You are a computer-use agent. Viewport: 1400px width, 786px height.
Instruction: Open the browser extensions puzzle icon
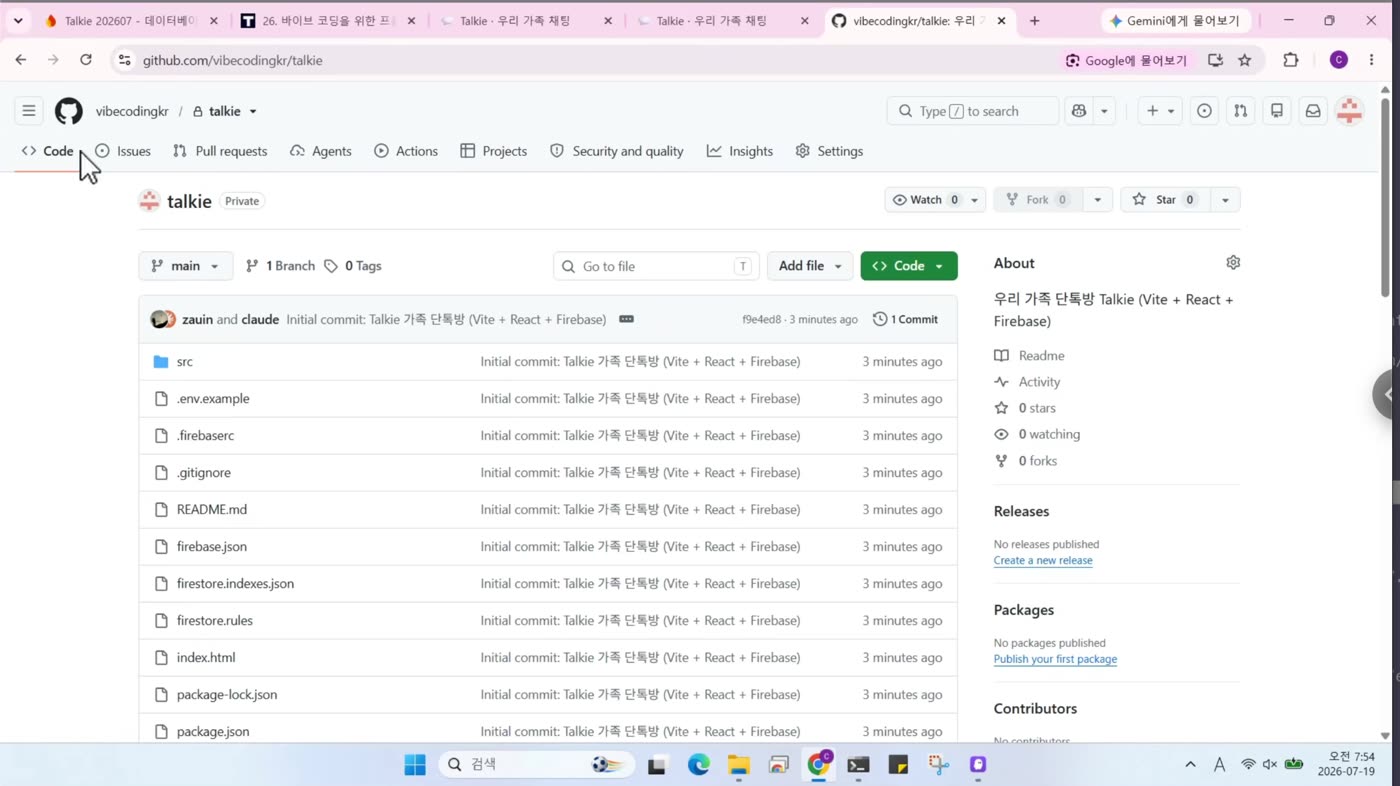click(x=1291, y=60)
